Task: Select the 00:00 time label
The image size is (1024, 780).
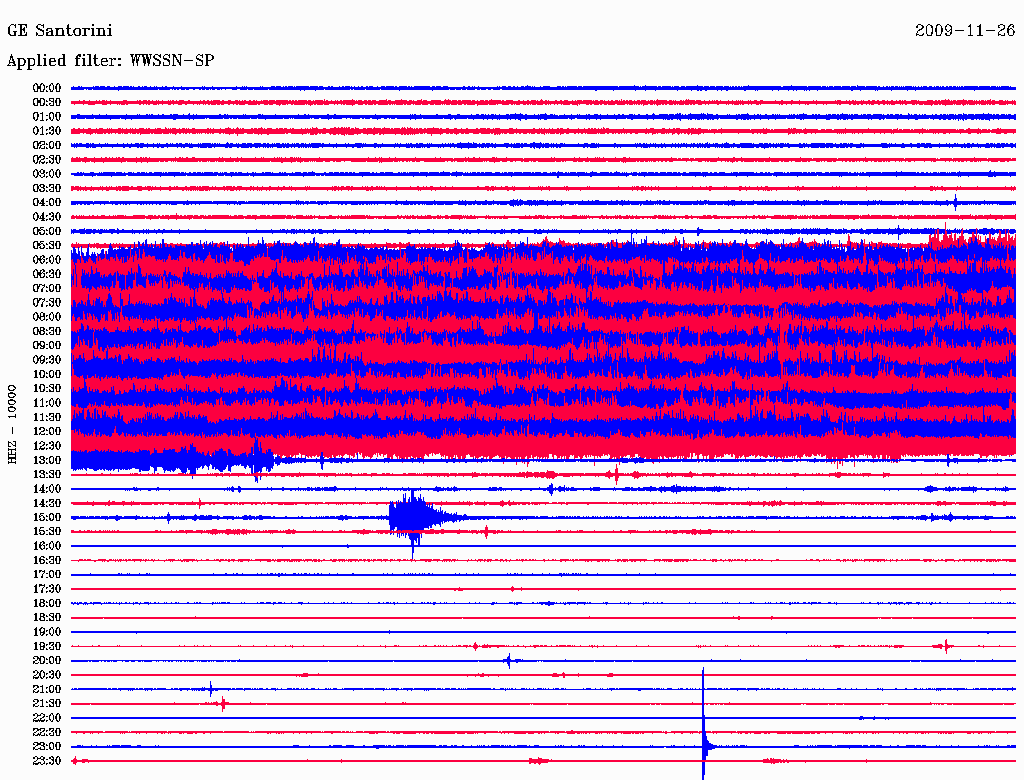Action: click(x=47, y=88)
